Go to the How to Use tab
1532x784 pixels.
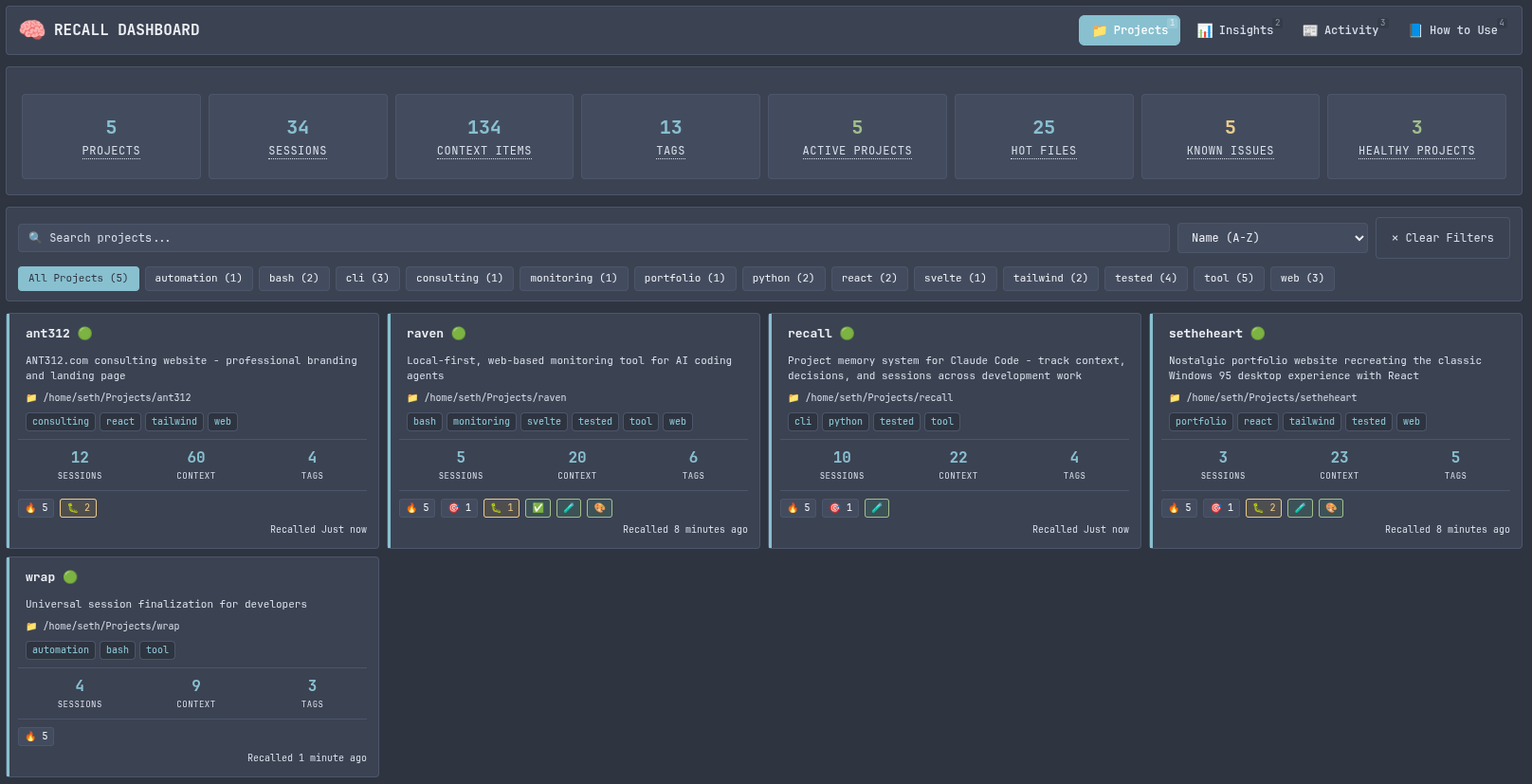[x=1454, y=30]
